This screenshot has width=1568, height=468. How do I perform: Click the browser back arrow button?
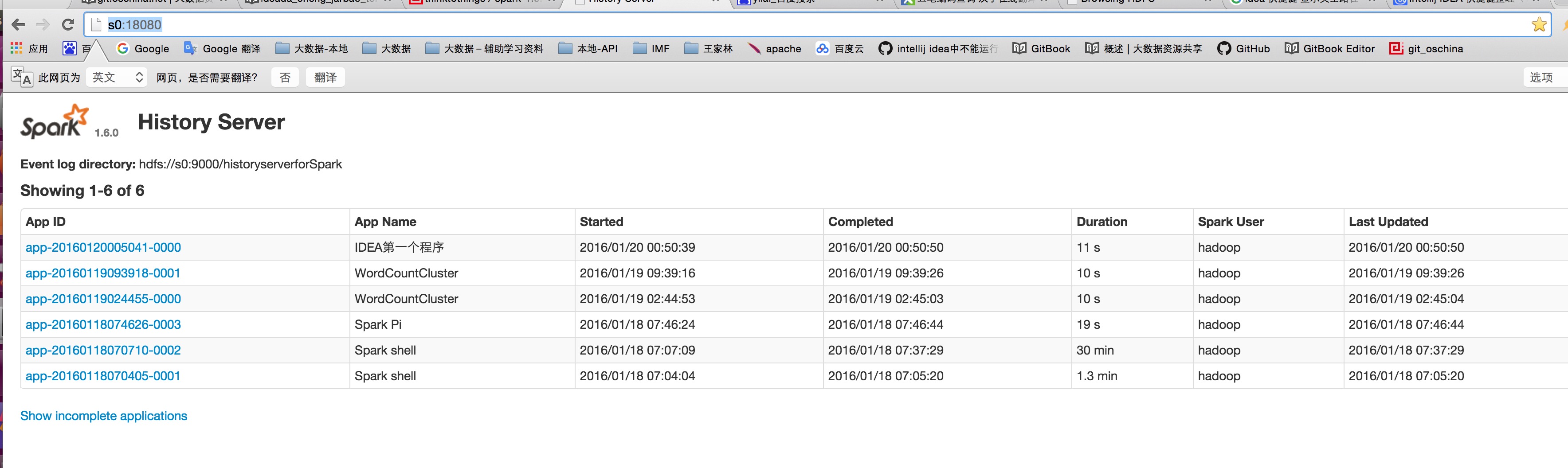point(18,25)
